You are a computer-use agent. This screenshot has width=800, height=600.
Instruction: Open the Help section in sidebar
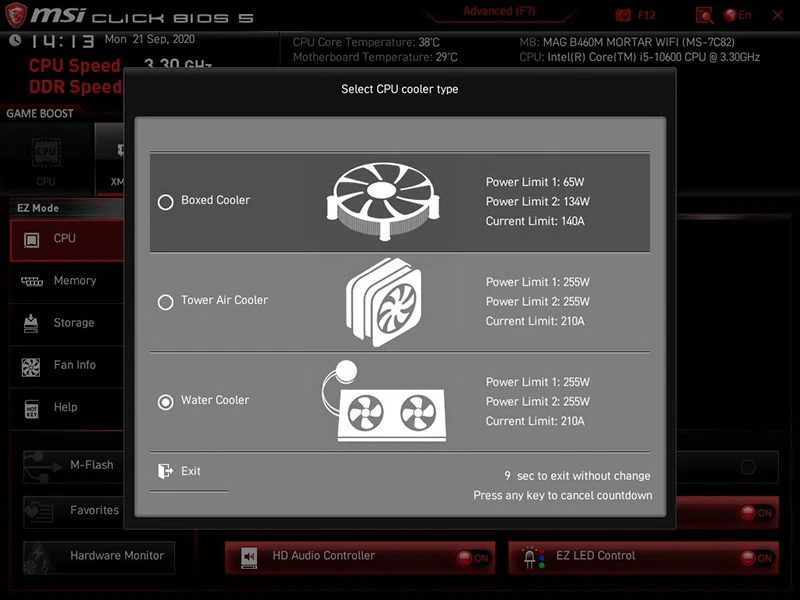tap(67, 408)
